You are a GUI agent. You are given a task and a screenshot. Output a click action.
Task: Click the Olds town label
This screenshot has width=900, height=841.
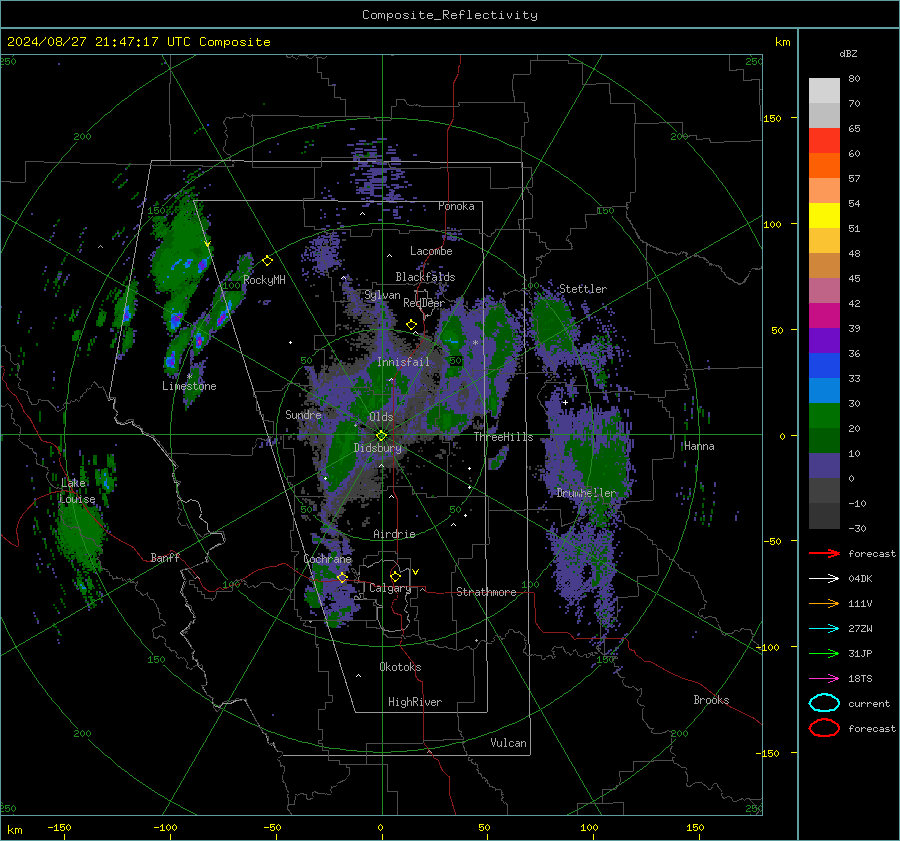click(381, 417)
